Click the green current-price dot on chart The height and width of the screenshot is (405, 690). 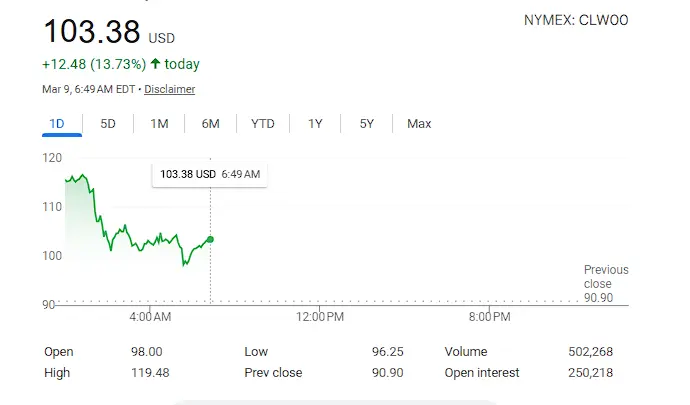coord(210,239)
